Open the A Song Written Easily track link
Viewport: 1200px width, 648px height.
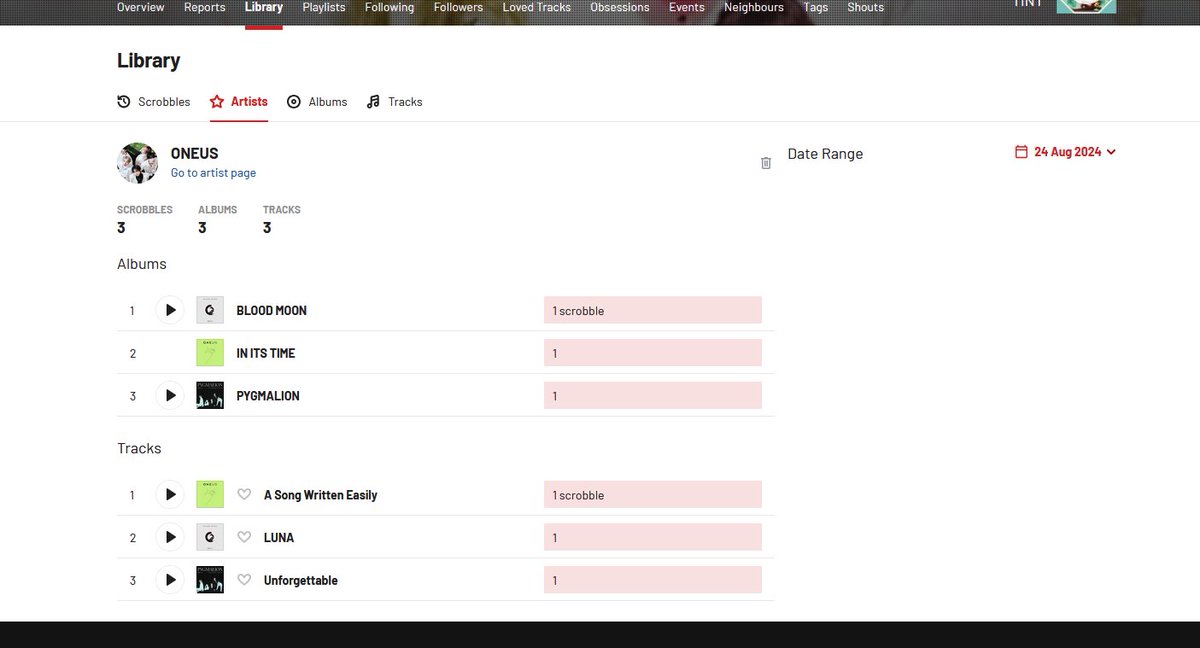[x=321, y=495]
